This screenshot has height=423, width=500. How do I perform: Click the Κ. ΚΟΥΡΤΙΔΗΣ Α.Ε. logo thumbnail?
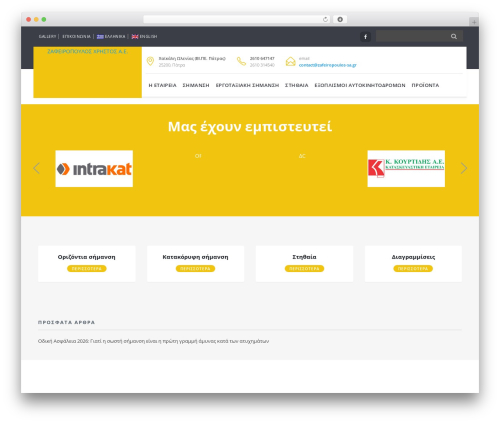tap(406, 169)
